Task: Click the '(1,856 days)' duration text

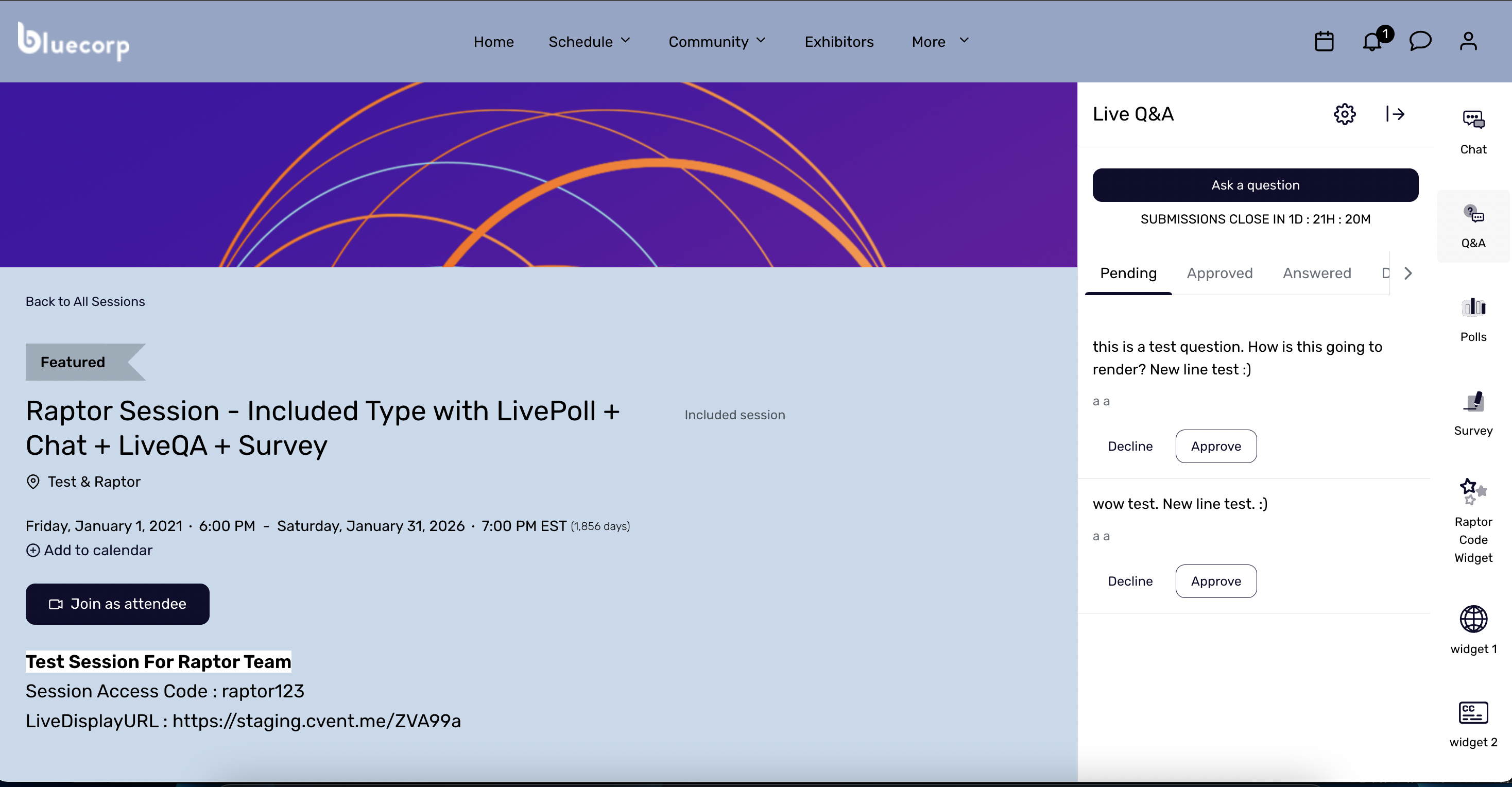Action: point(600,526)
